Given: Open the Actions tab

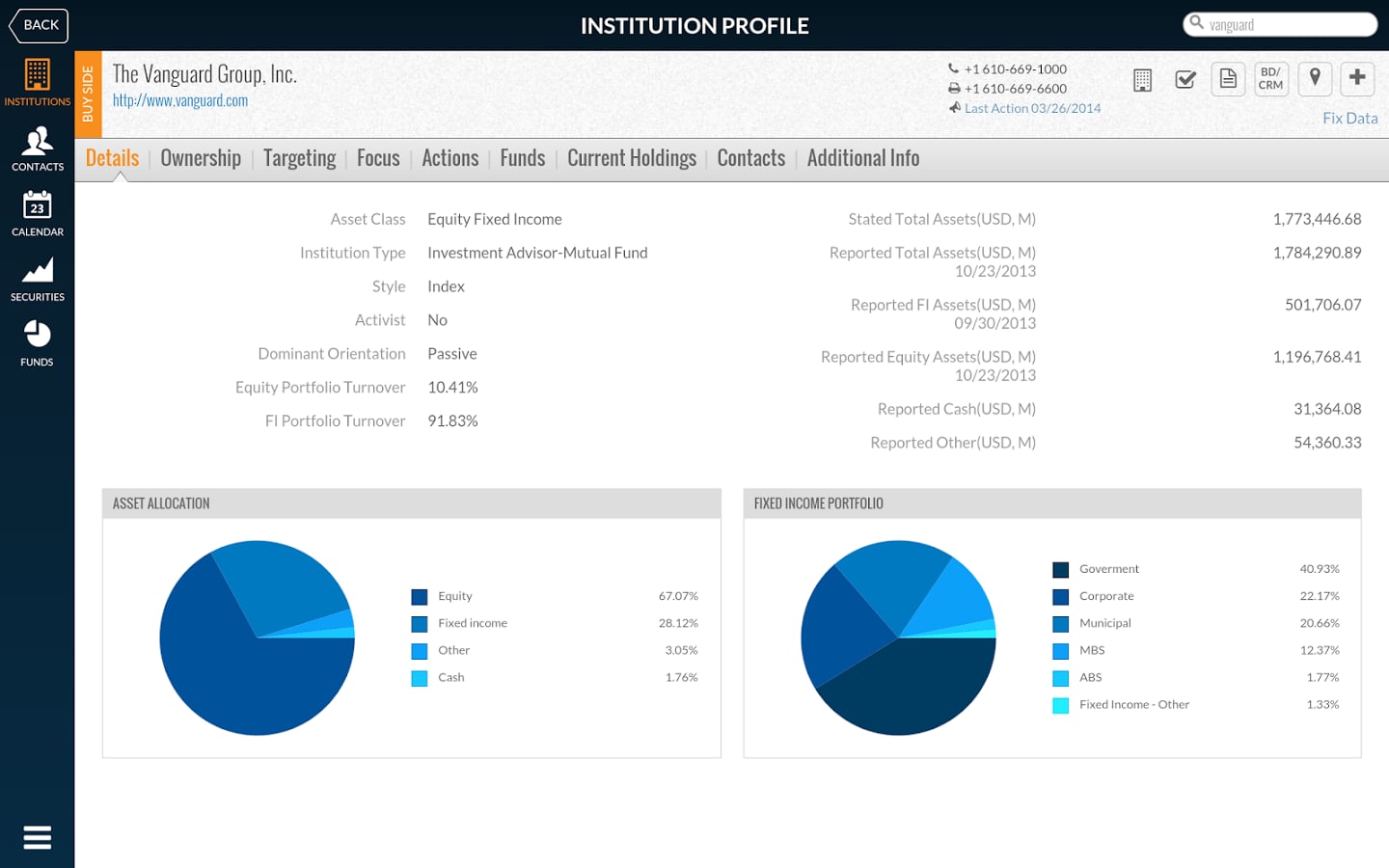Looking at the screenshot, I should (450, 158).
